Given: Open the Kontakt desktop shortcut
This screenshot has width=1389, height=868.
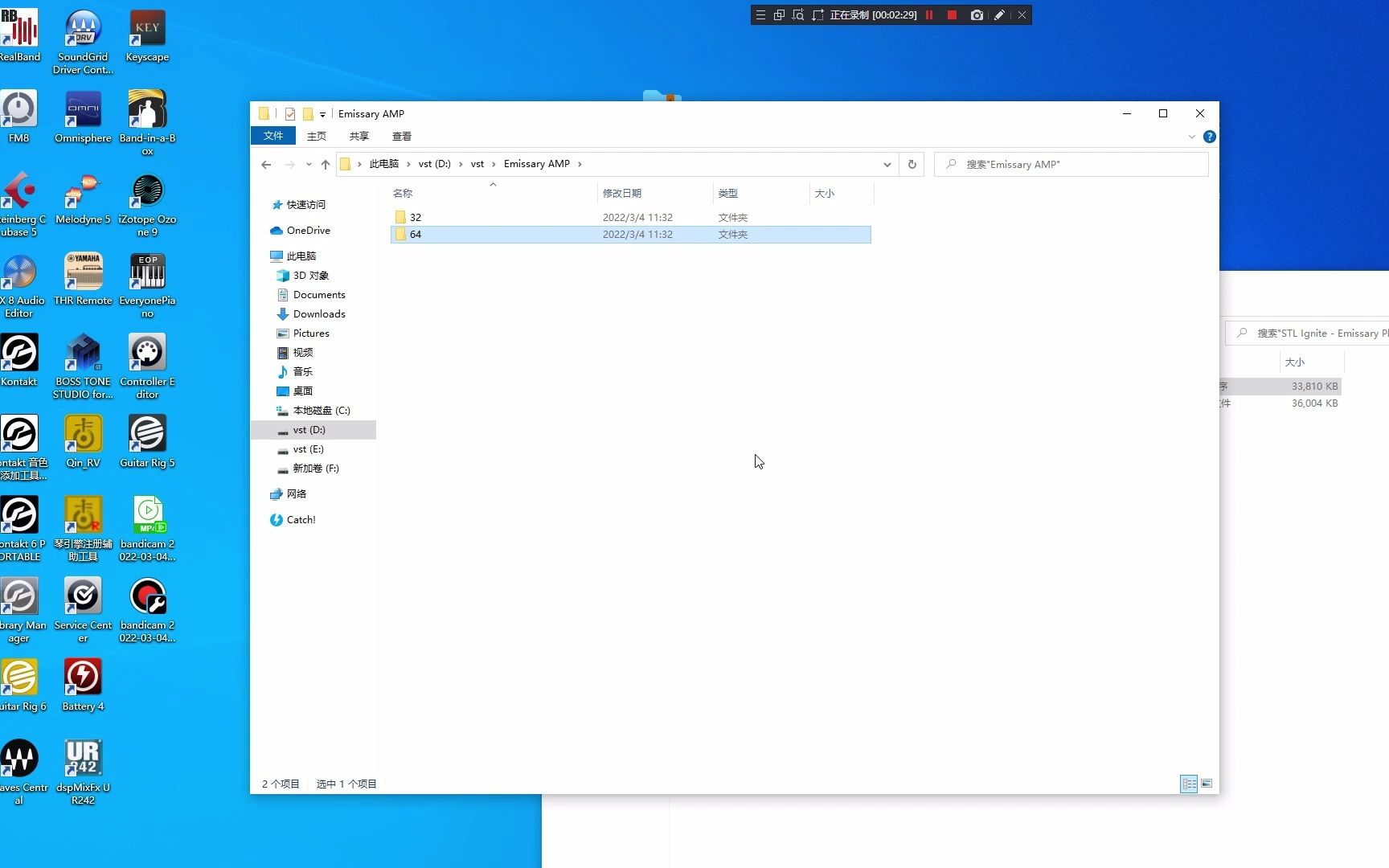Looking at the screenshot, I should click(19, 360).
